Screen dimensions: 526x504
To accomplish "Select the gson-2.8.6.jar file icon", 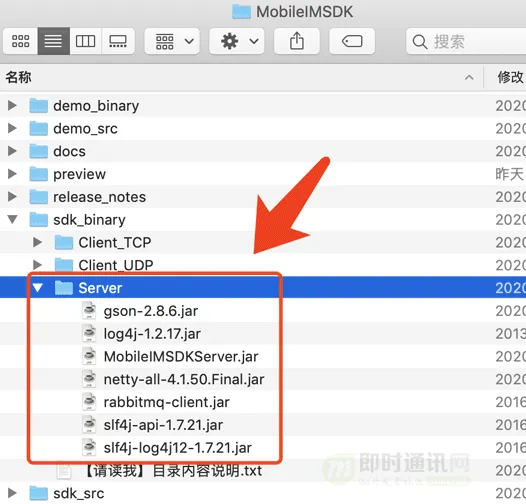I will pos(90,311).
